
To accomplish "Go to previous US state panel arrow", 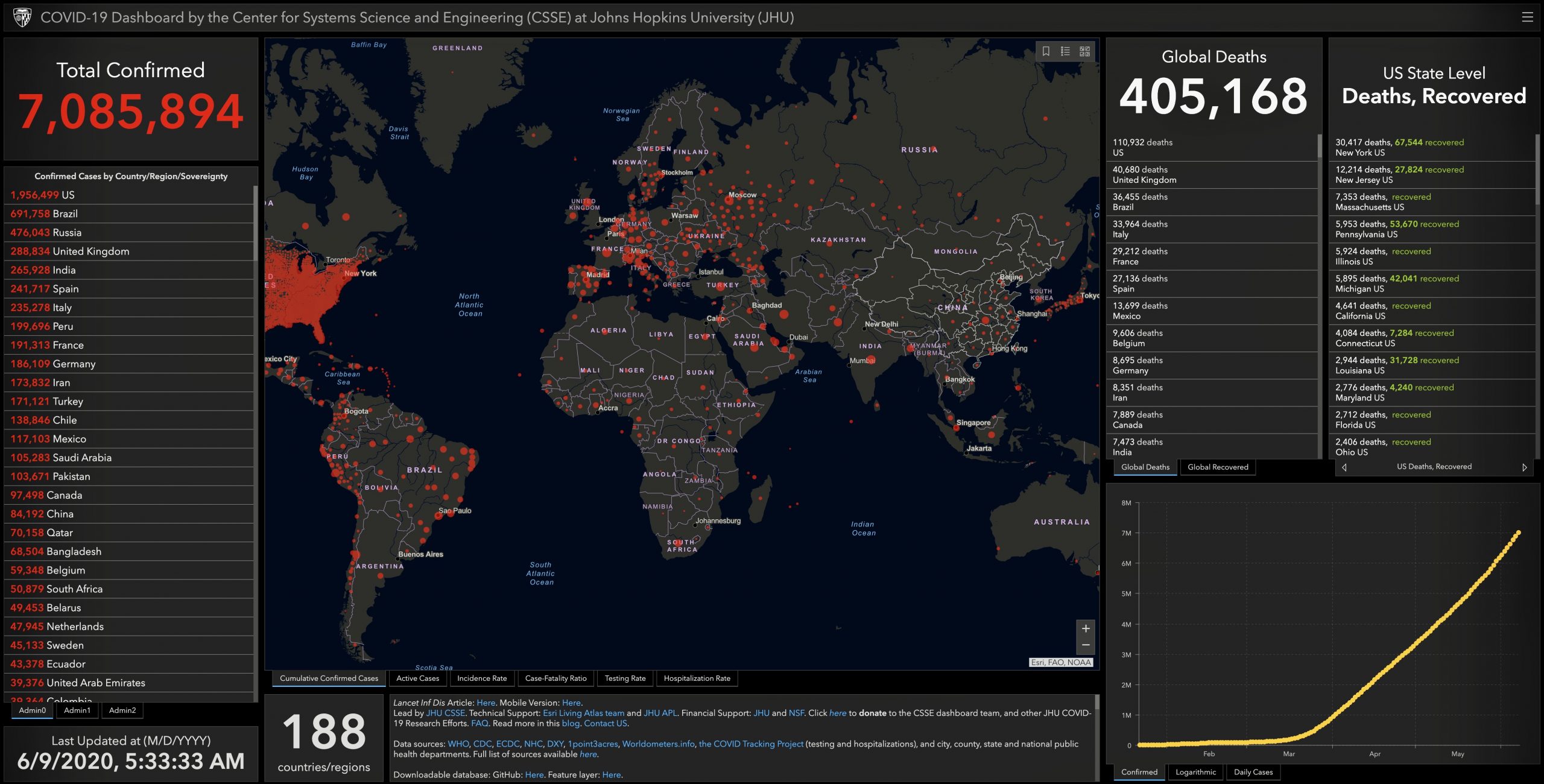I will (1344, 467).
